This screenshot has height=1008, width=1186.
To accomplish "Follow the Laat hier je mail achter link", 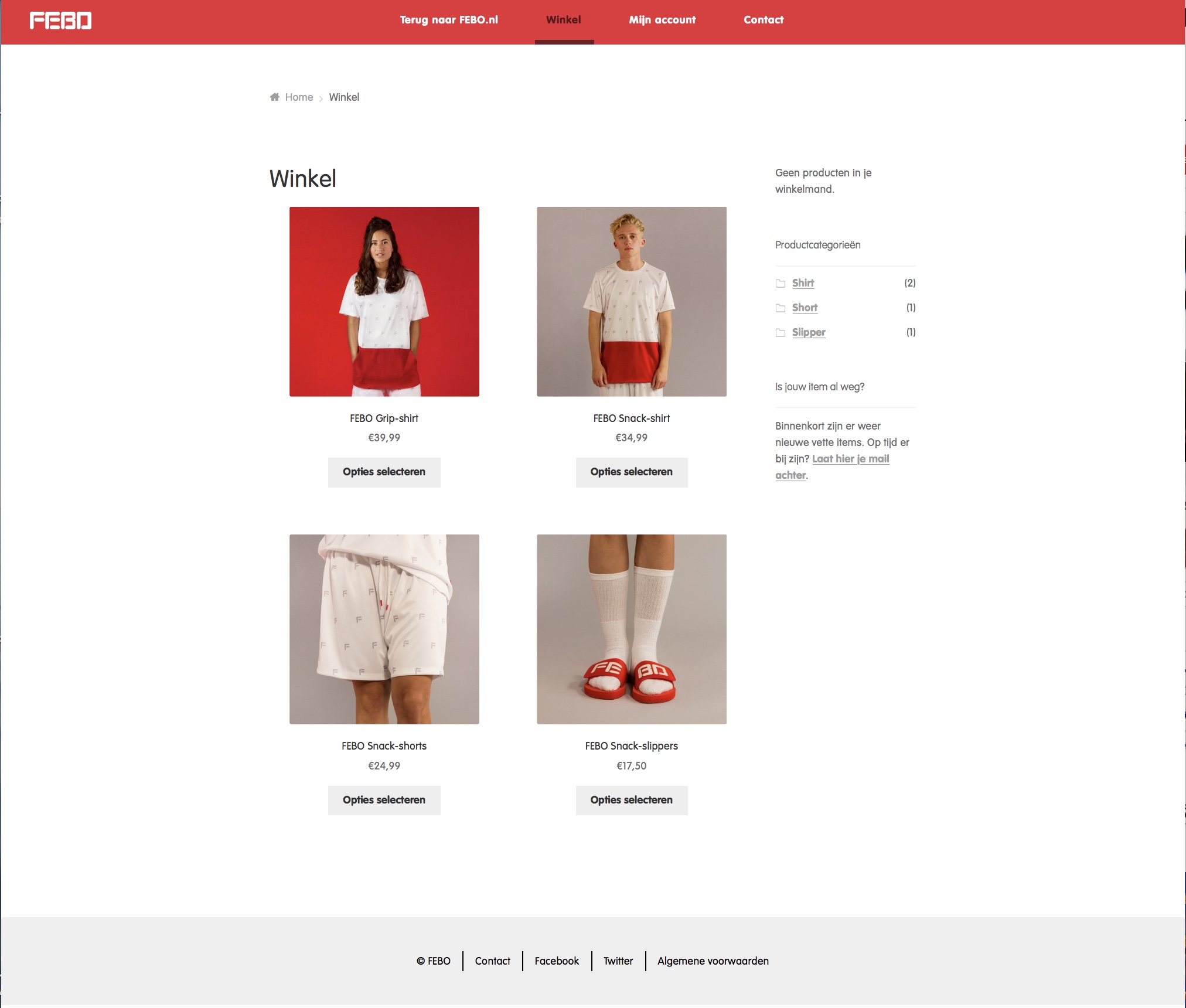I will [833, 467].
